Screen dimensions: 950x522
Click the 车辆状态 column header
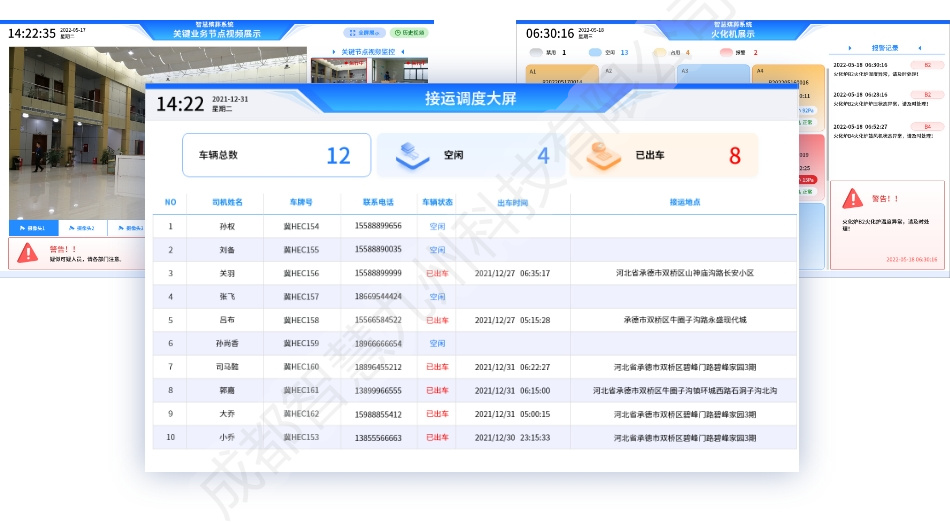[x=437, y=202]
